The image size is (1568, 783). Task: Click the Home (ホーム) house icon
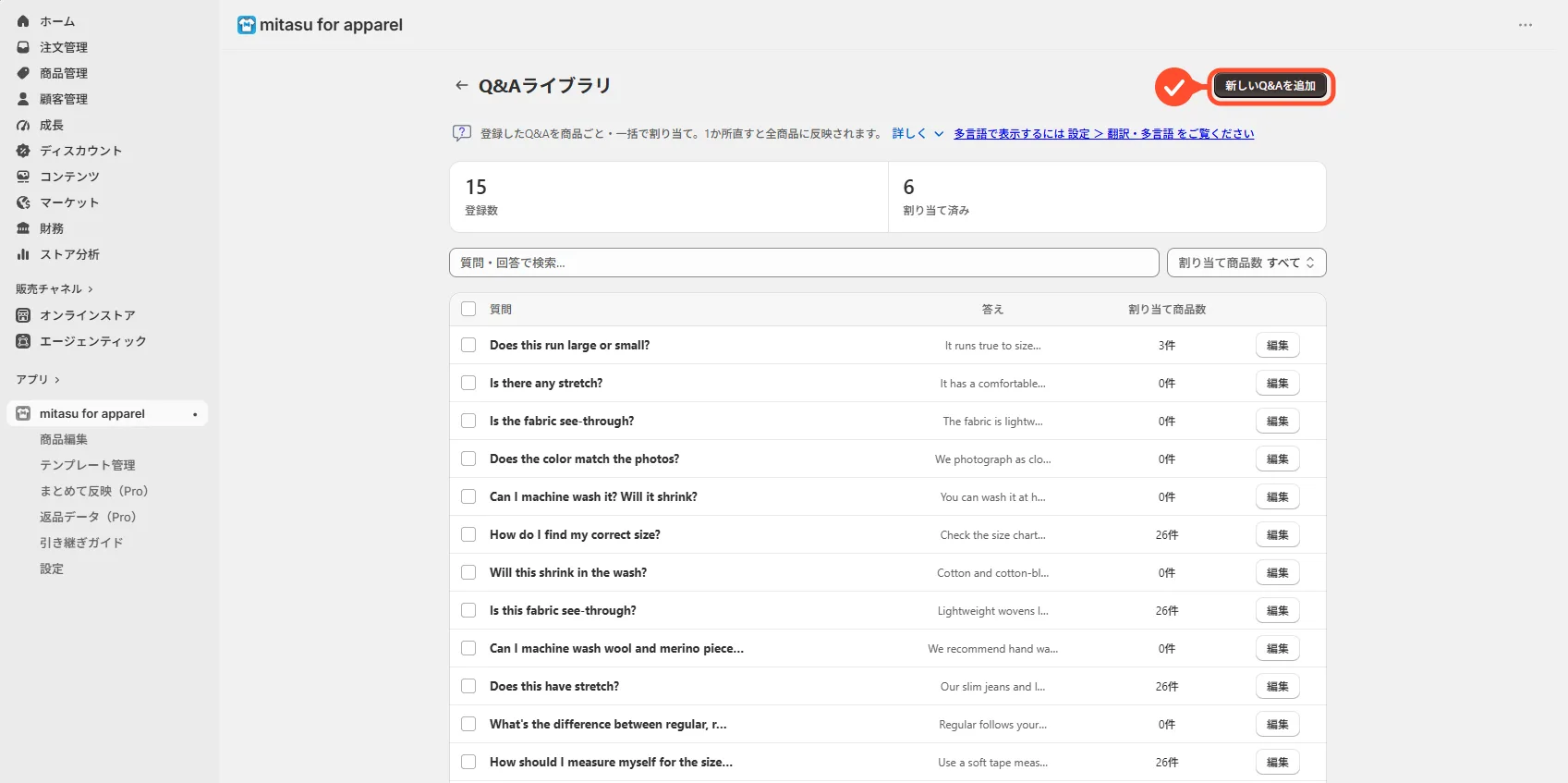point(23,20)
